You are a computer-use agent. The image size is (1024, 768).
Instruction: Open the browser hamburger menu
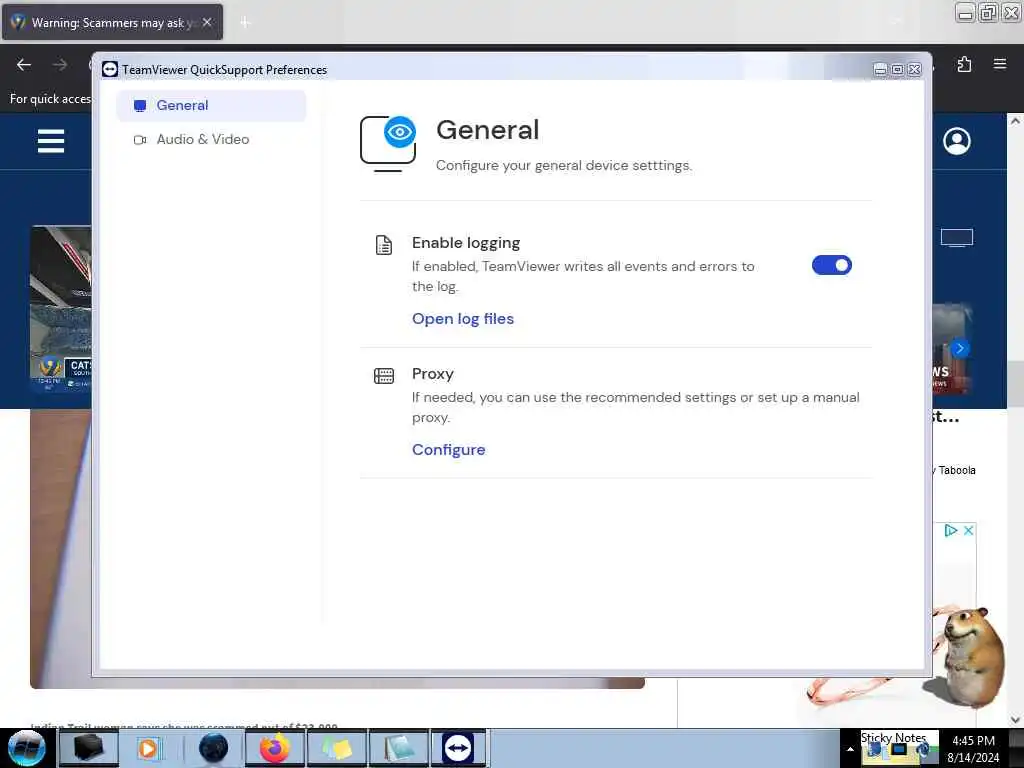tap(1000, 64)
